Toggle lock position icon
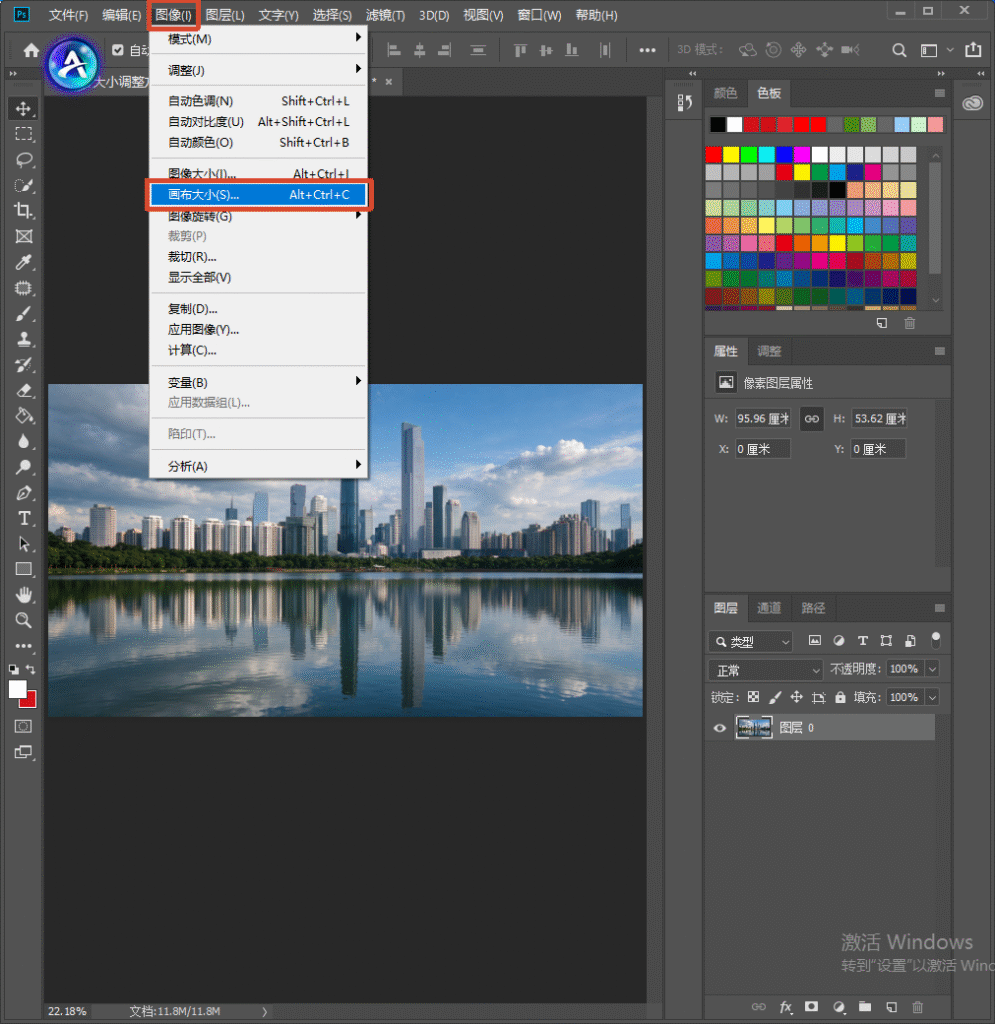The width and height of the screenshot is (995, 1024). (797, 697)
